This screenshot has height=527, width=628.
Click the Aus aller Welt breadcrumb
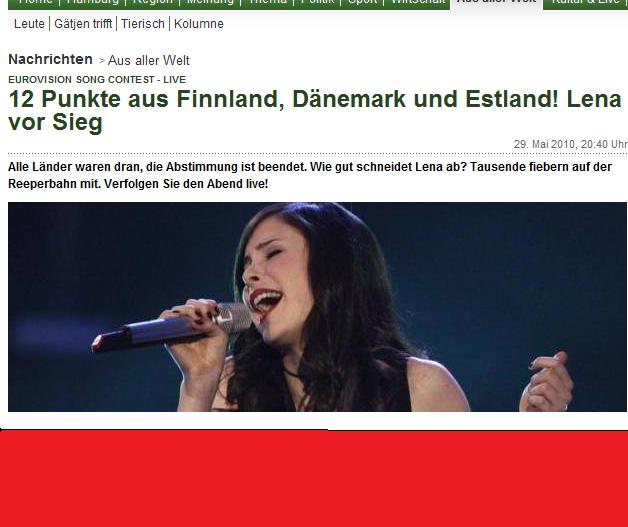[149, 60]
